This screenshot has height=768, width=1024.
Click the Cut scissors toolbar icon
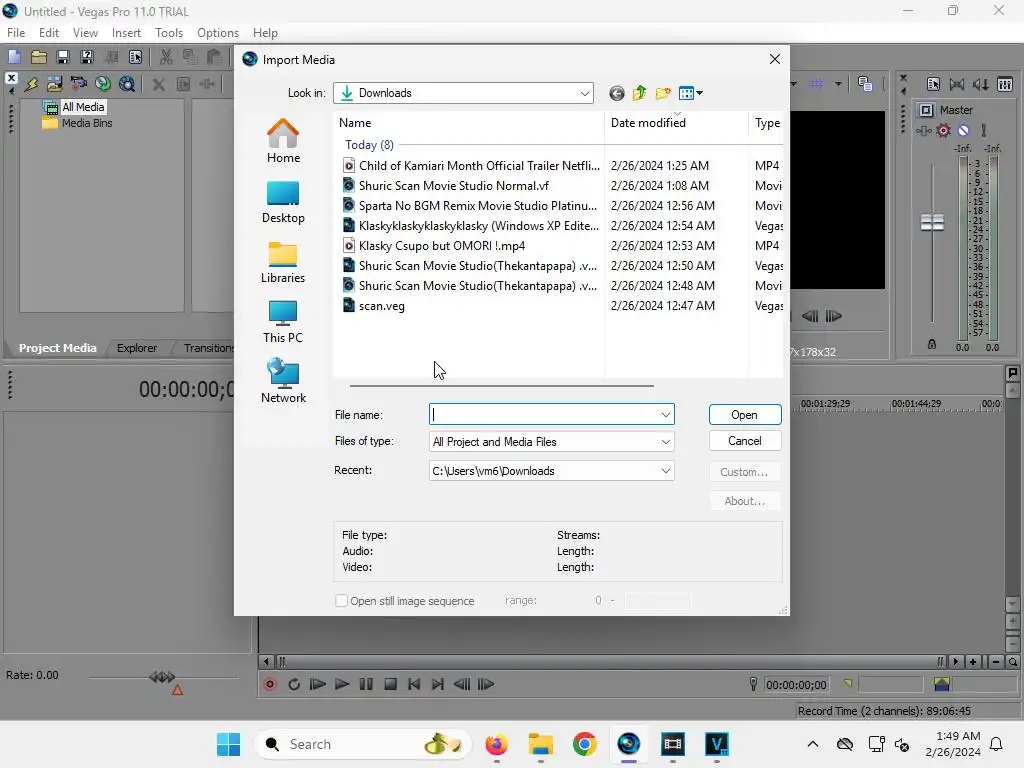pos(166,57)
